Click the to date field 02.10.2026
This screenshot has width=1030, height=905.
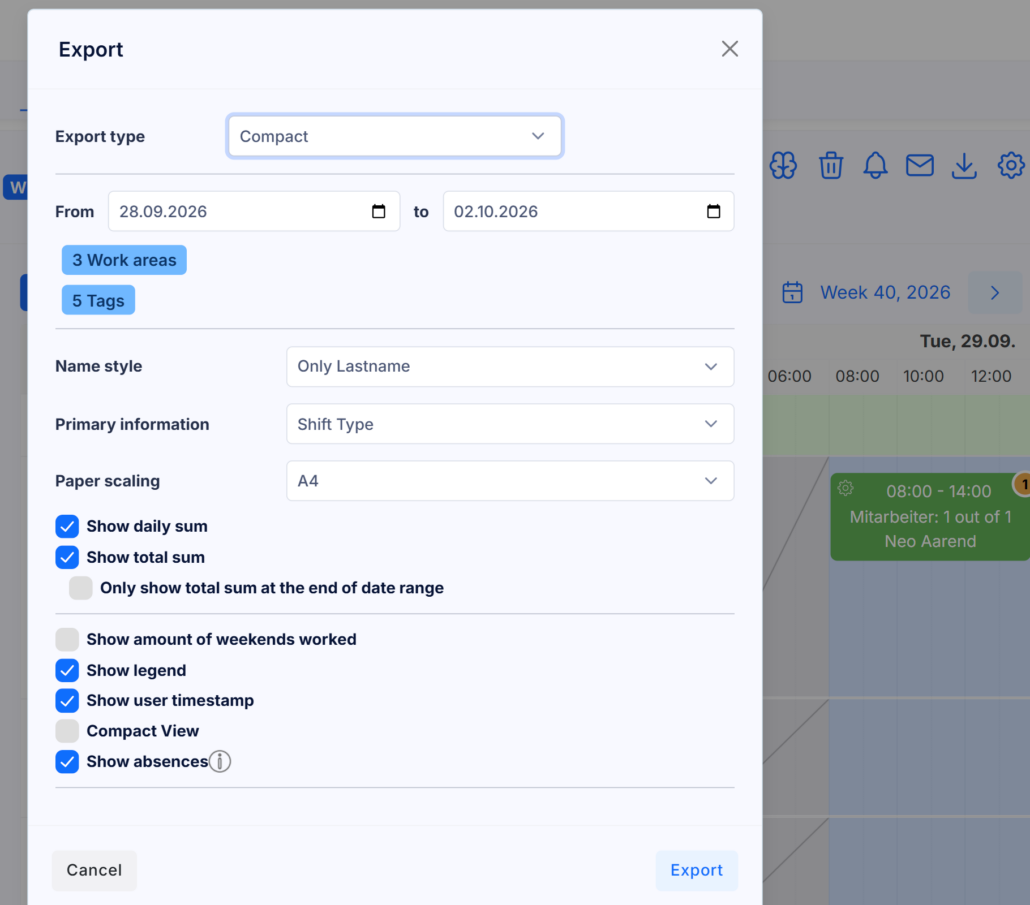point(589,211)
